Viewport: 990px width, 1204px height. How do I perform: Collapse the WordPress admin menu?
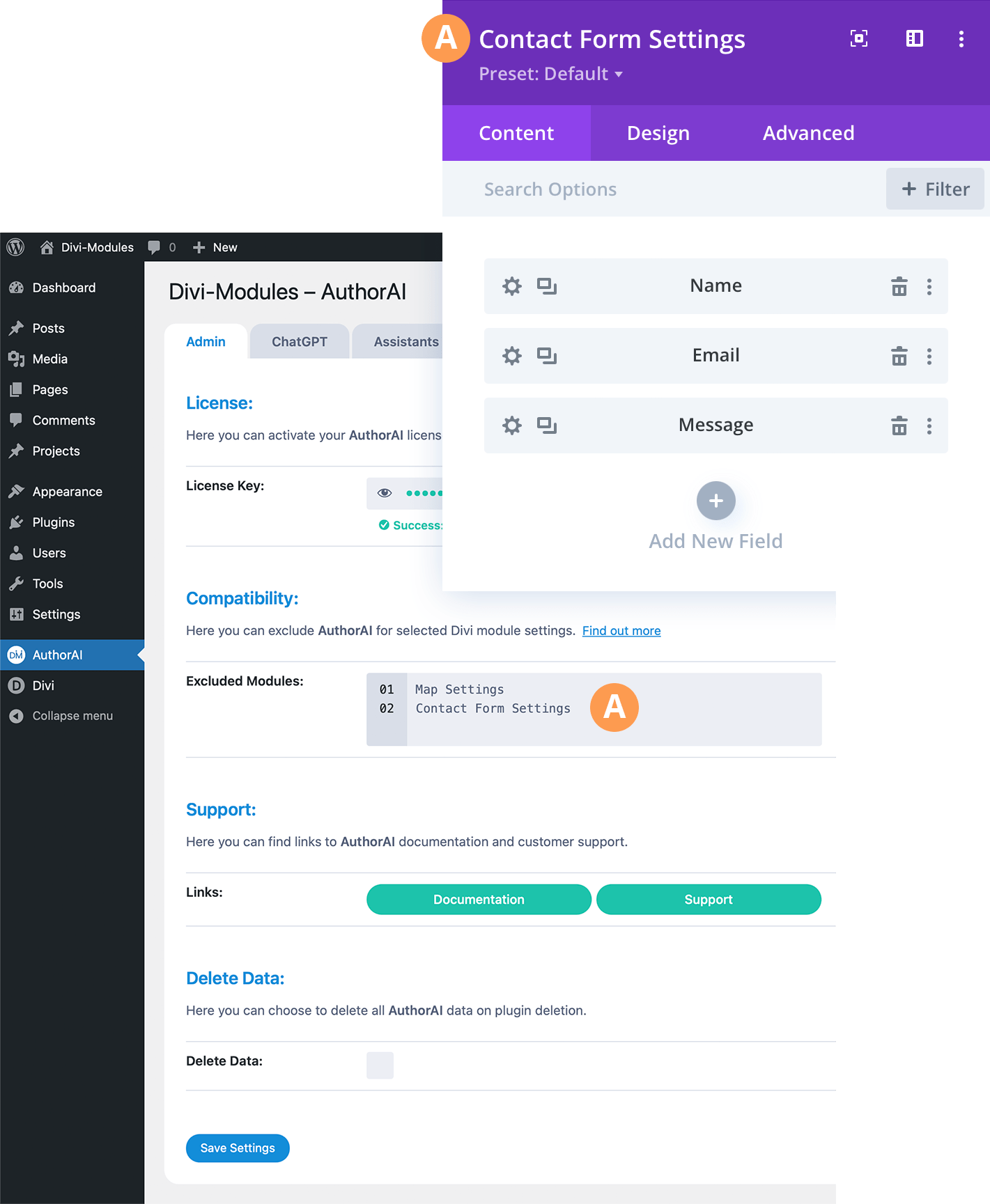72,716
